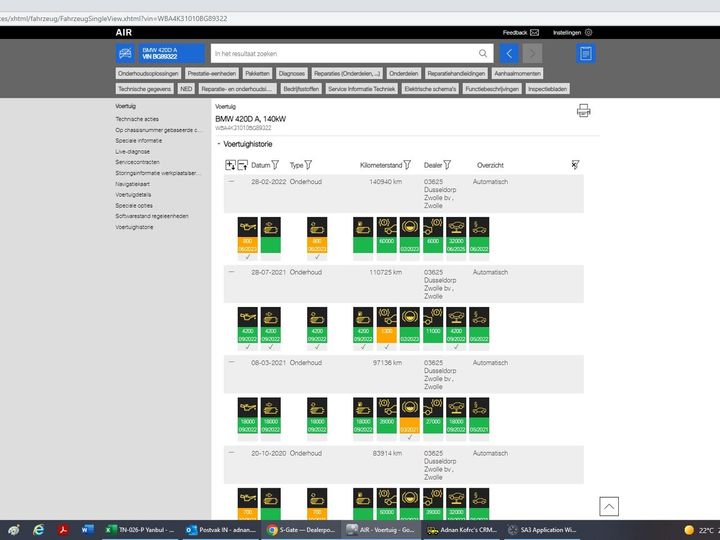Open the Dealer column filter
This screenshot has height=540, width=720.
click(x=447, y=164)
